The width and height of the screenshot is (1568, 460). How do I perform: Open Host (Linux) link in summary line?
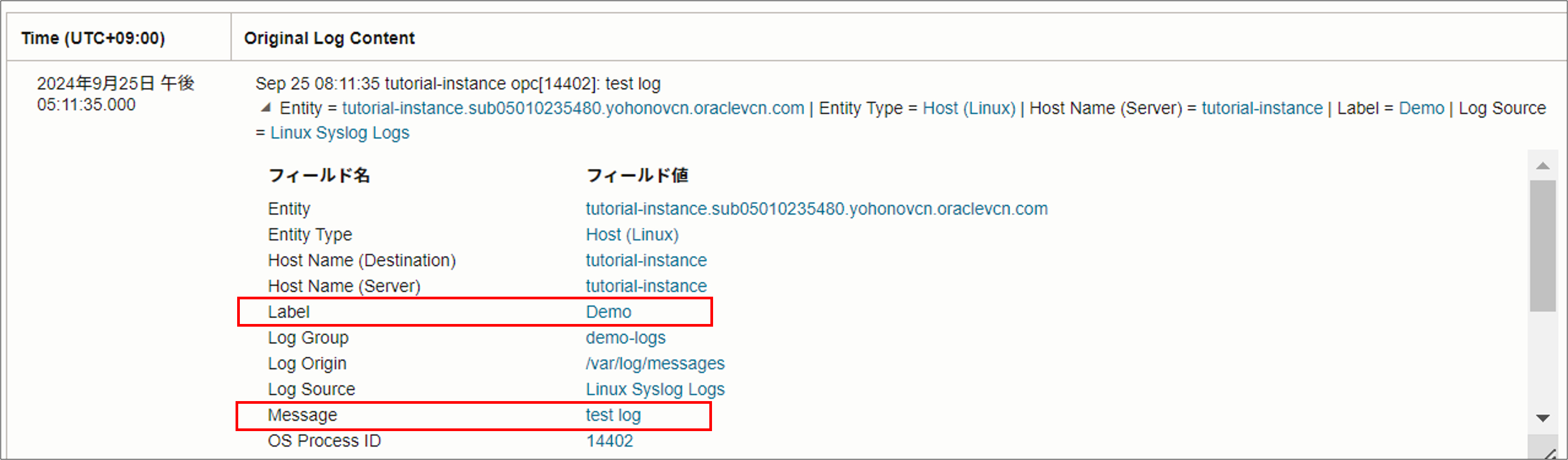[x=968, y=109]
